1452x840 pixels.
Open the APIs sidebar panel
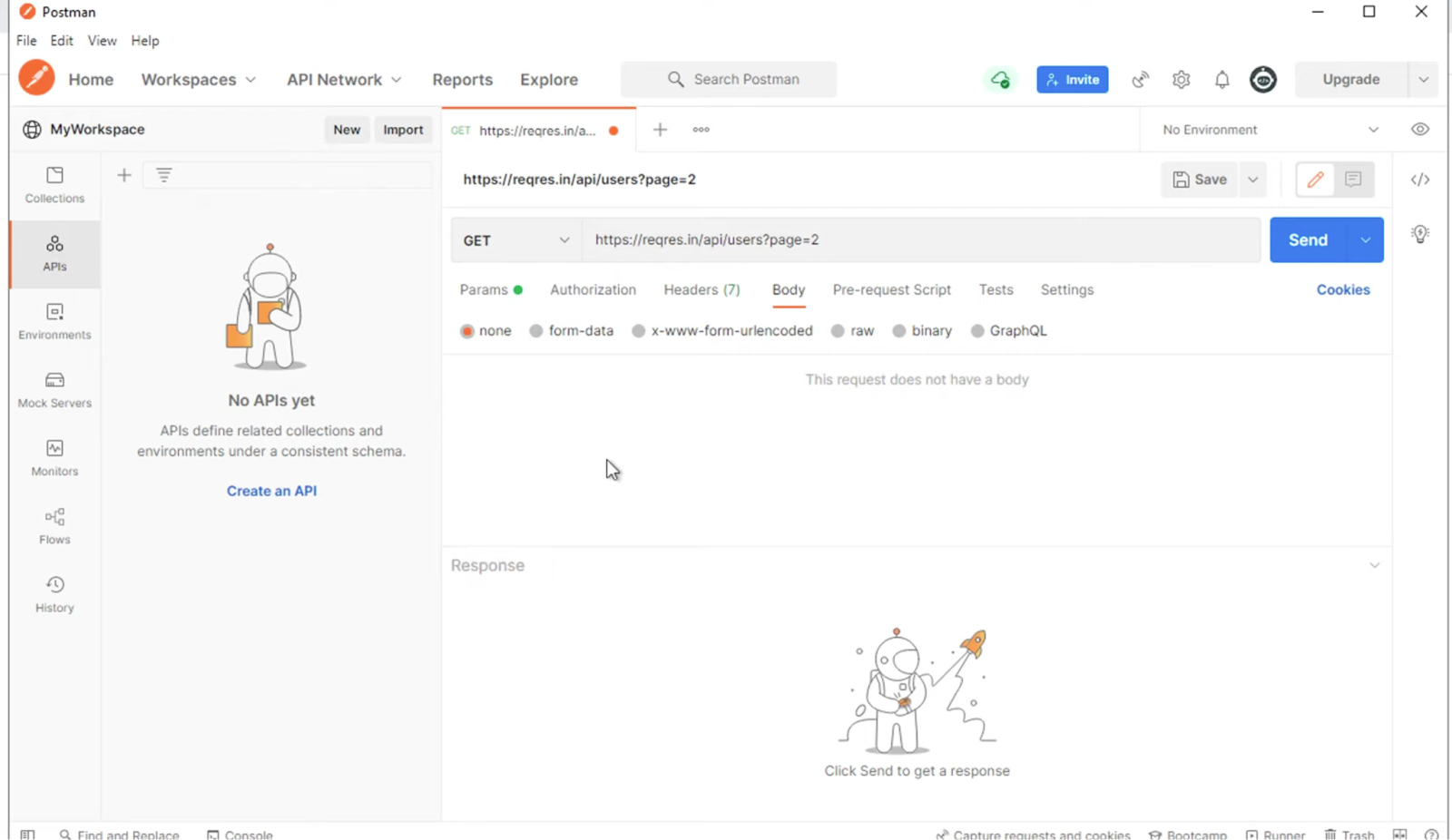[x=54, y=254]
